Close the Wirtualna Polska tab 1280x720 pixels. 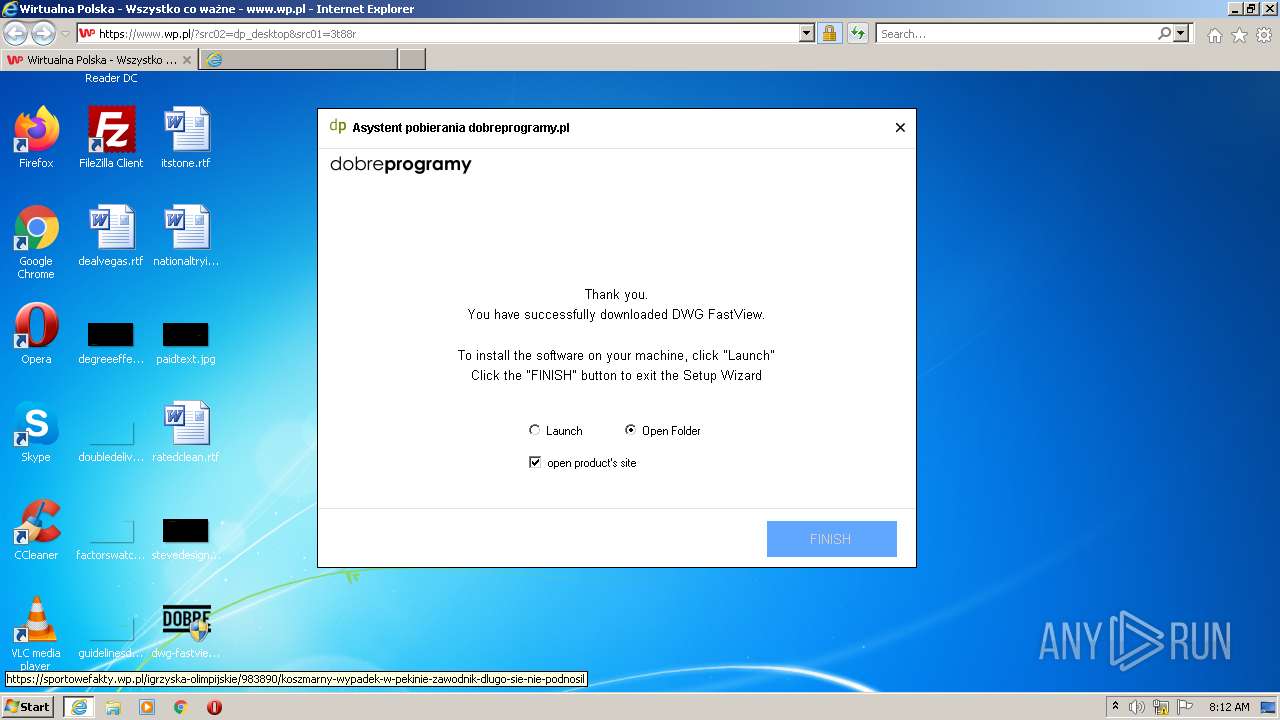186,60
